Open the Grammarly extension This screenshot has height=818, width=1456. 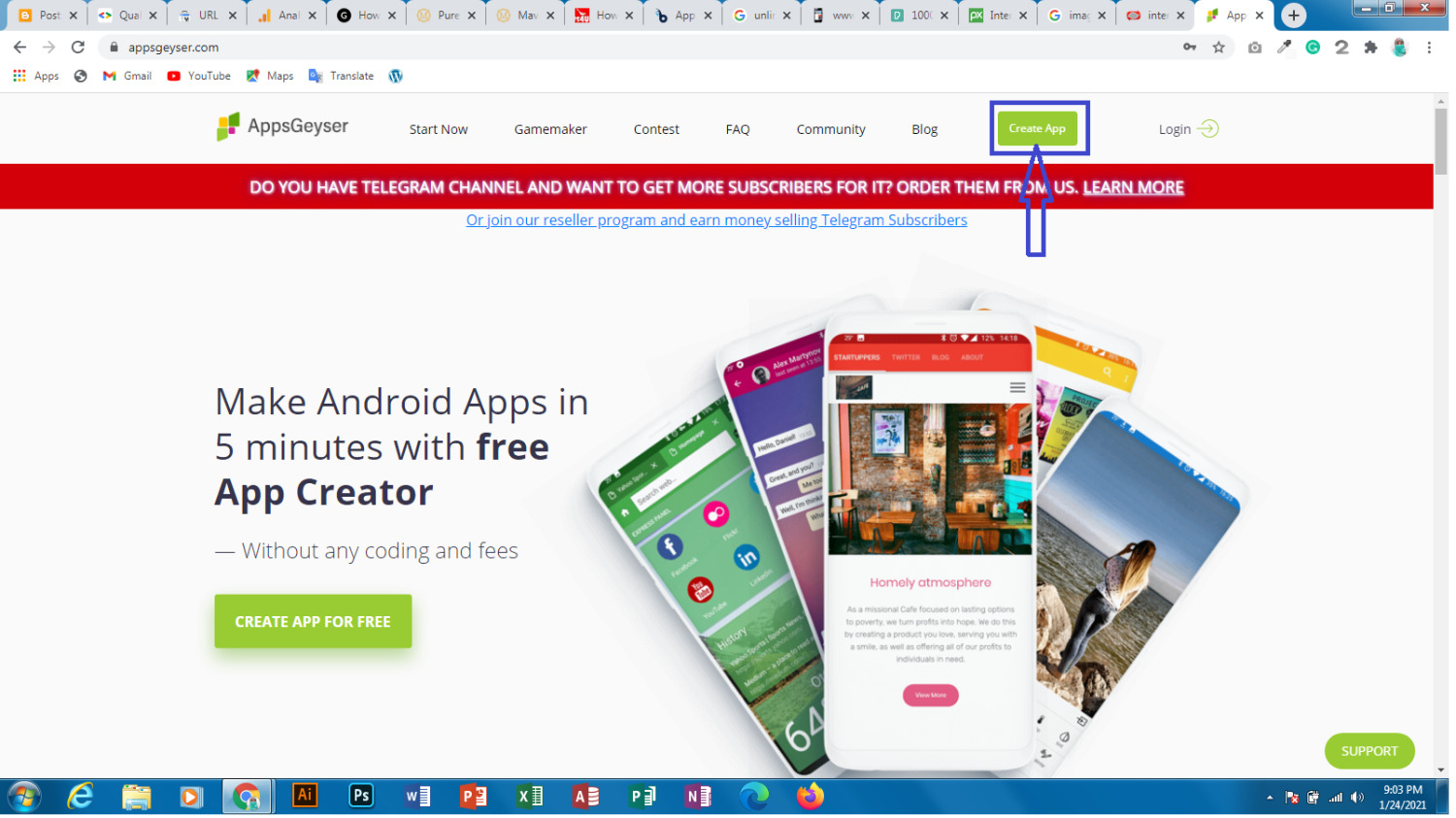pyautogui.click(x=1312, y=47)
